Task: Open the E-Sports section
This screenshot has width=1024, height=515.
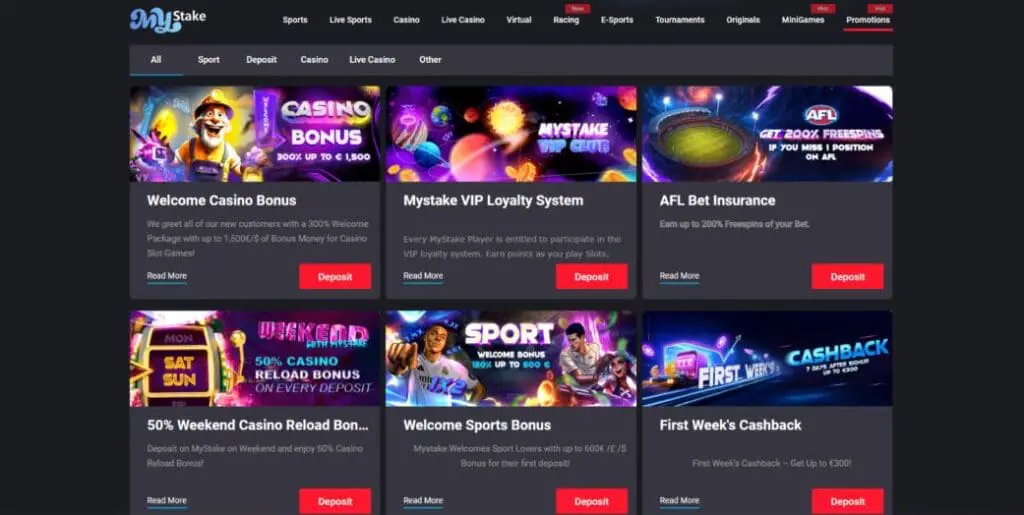Action: (x=617, y=20)
